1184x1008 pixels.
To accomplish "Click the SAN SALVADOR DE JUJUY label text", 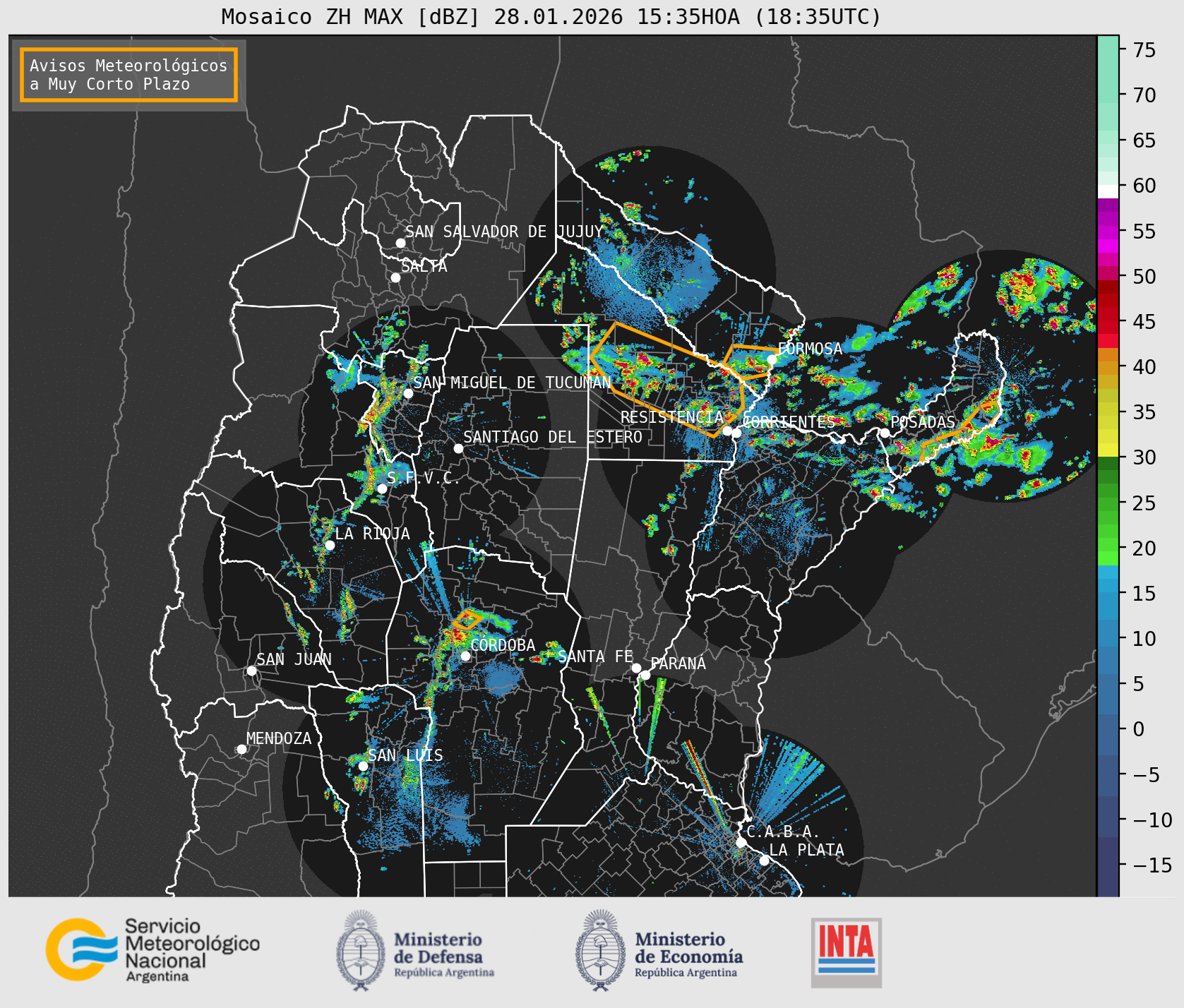I will coord(504,232).
